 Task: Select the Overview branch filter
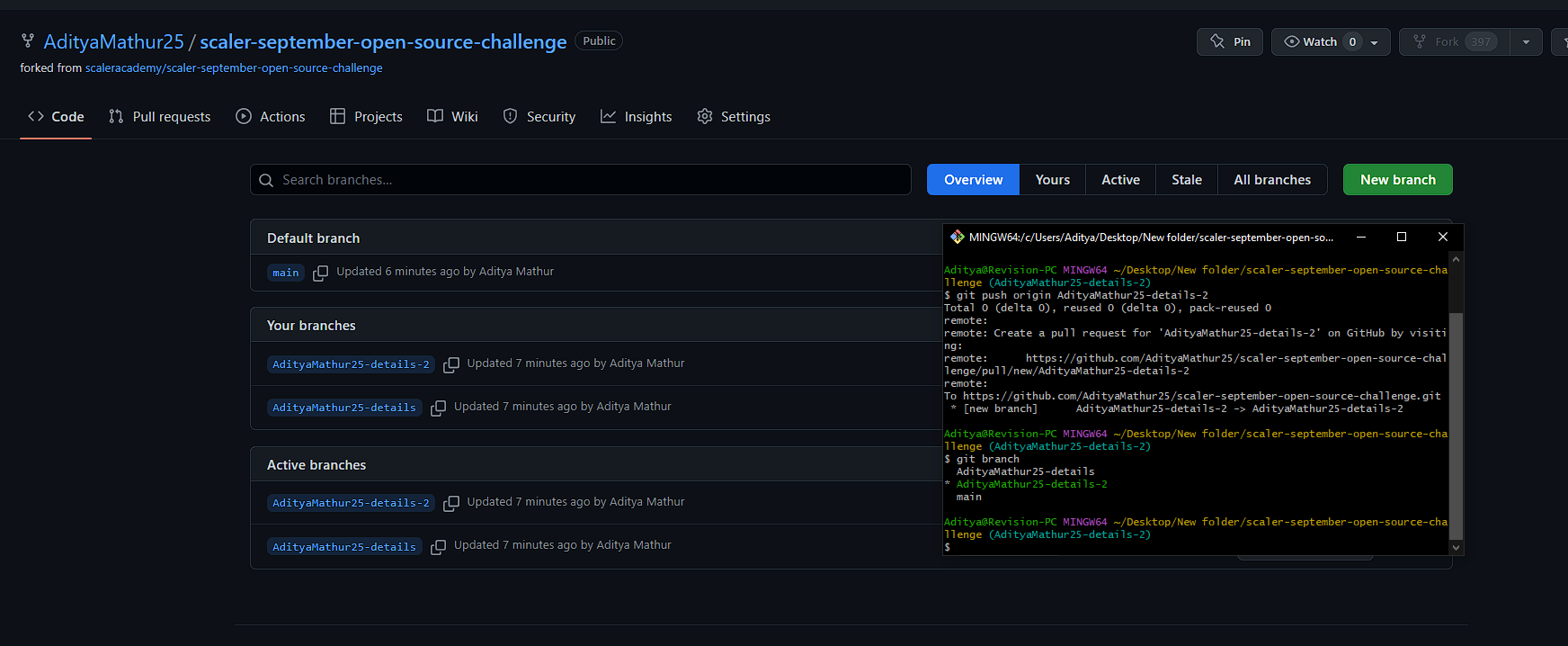click(x=973, y=180)
